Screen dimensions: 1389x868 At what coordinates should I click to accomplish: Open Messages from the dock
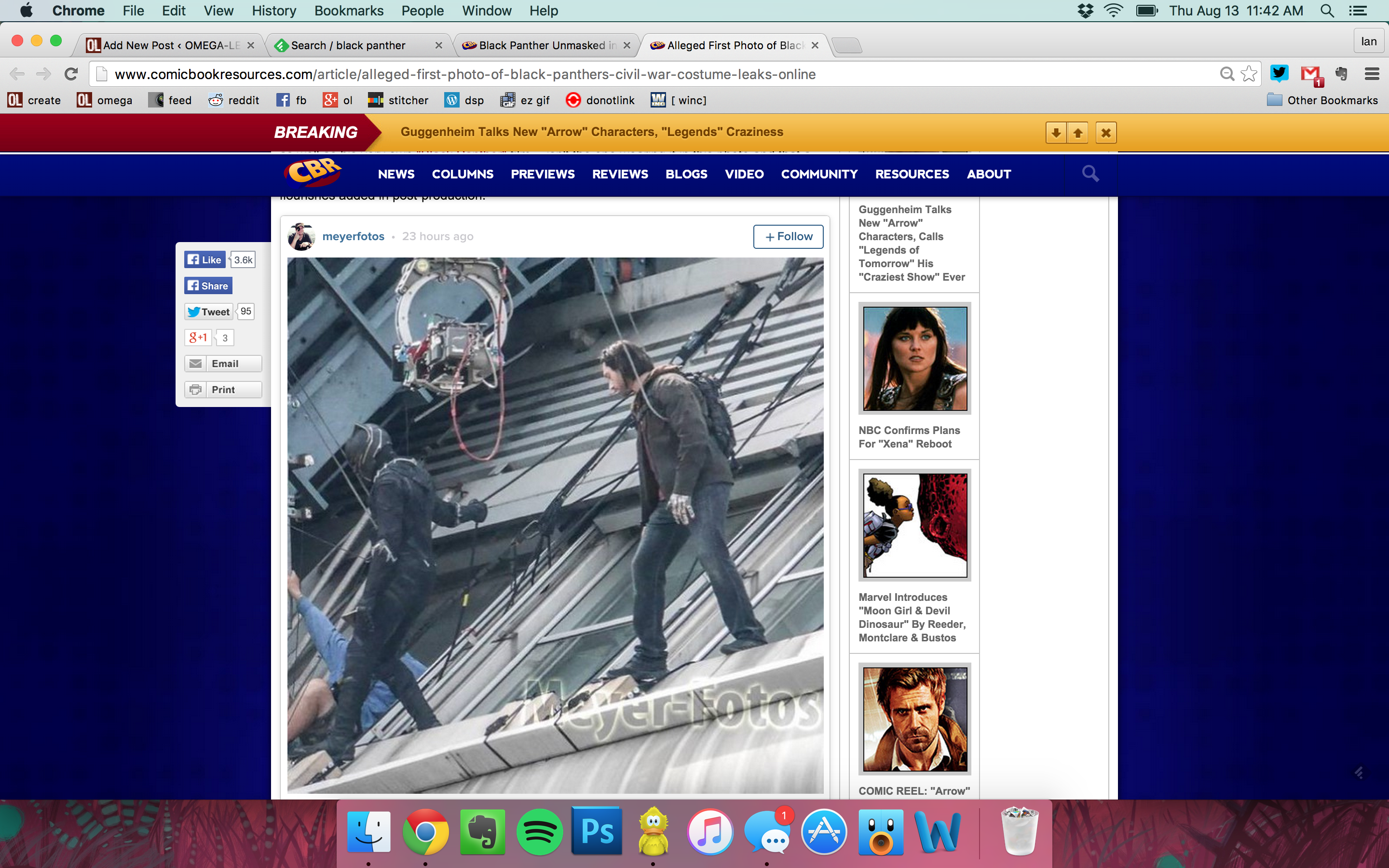pos(767,831)
